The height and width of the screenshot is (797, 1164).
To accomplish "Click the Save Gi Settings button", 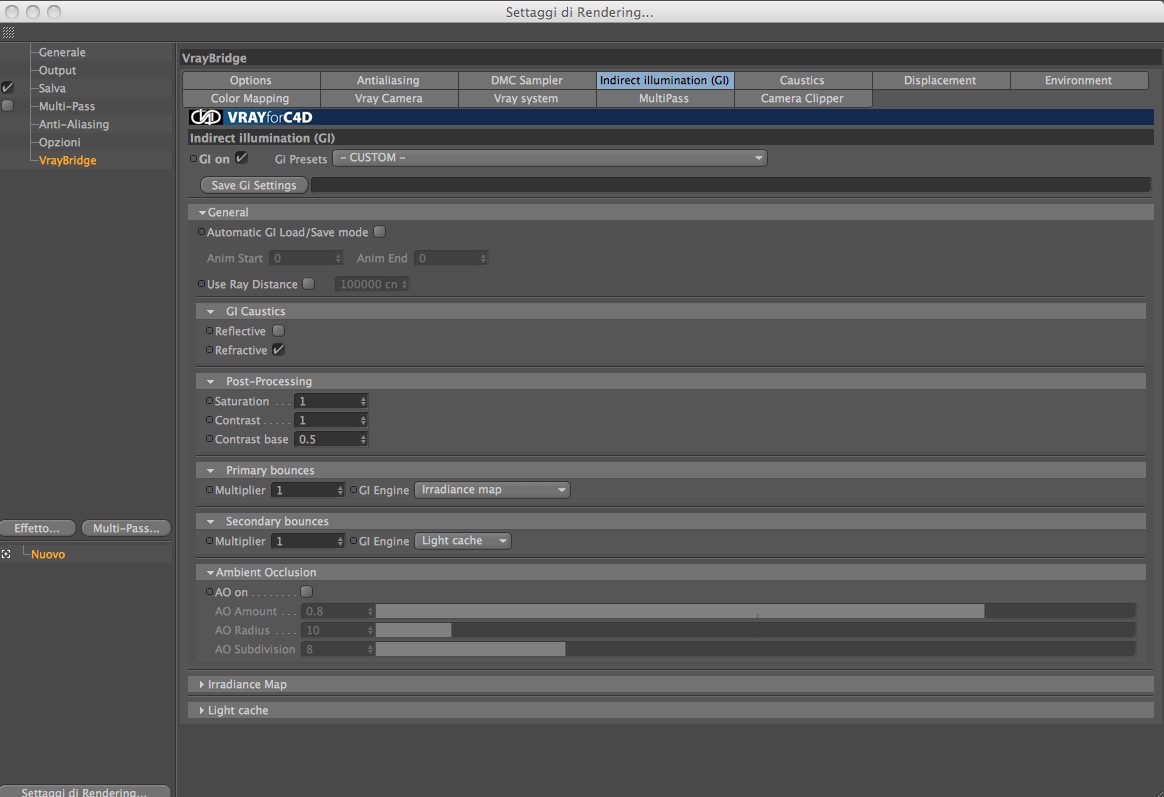I will click(254, 186).
